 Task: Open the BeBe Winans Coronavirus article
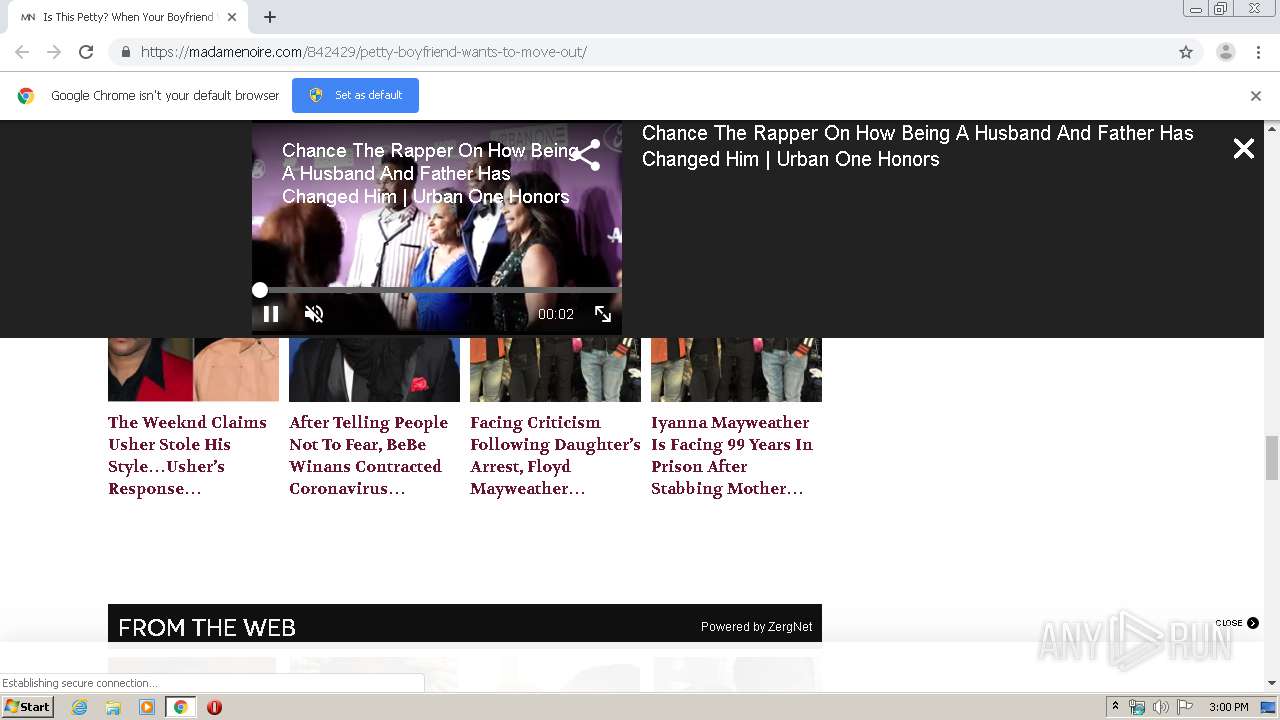pos(368,455)
